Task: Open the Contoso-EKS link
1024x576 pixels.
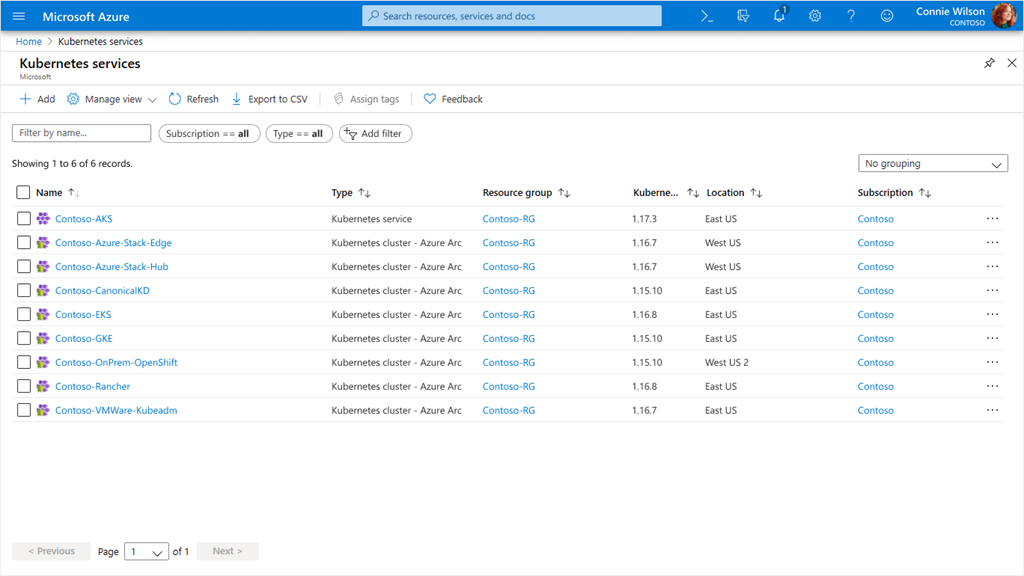Action: [83, 315]
